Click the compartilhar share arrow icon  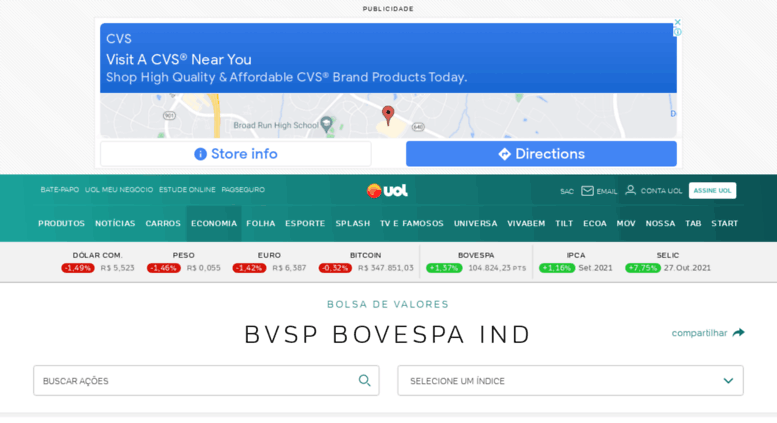(x=738, y=332)
